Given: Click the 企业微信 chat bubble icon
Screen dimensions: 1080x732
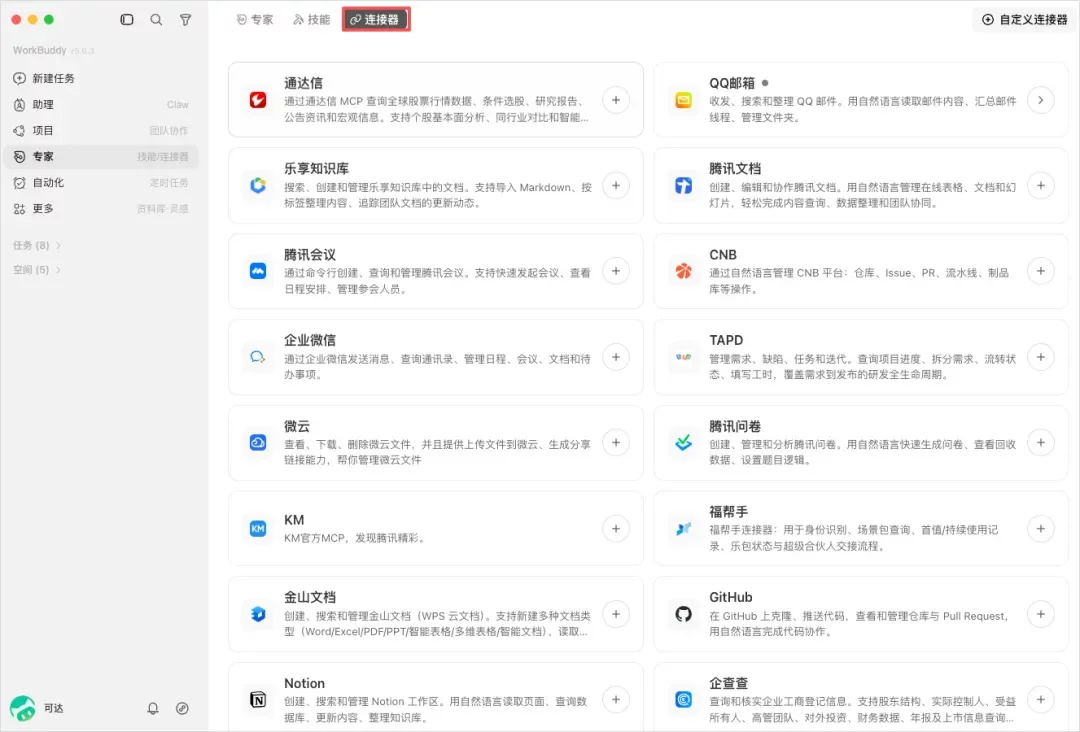Looking at the screenshot, I should [258, 357].
